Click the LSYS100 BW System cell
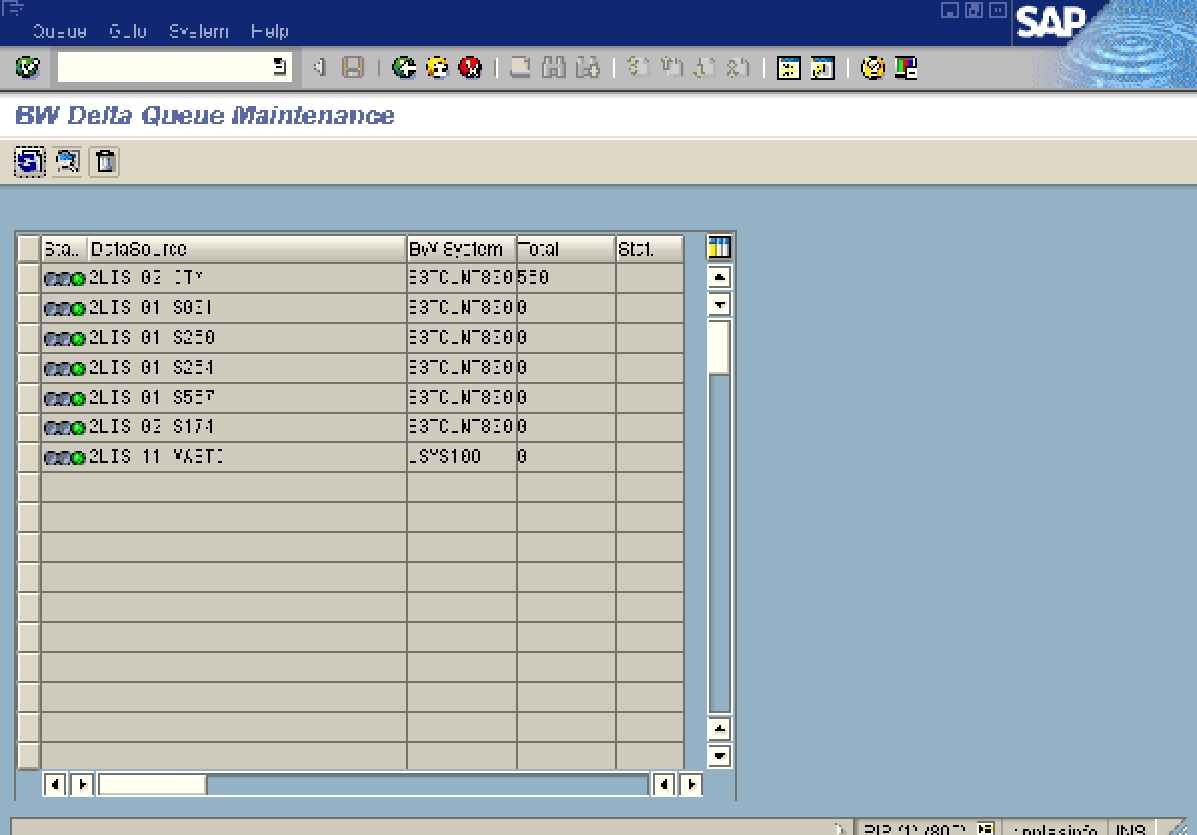Screen dimensions: 1197x835 461,457
